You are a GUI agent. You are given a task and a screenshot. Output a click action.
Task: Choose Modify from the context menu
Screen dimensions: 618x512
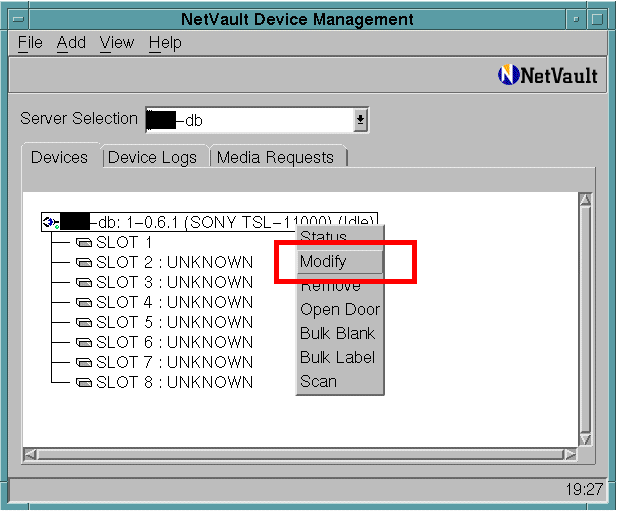(340, 261)
